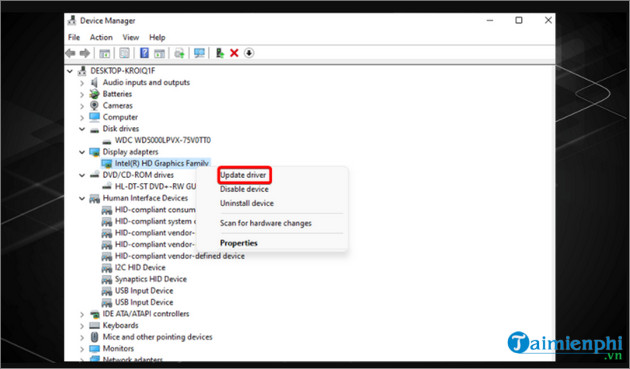Click the blue question mark Help icon
630x369 pixels.
[144, 53]
